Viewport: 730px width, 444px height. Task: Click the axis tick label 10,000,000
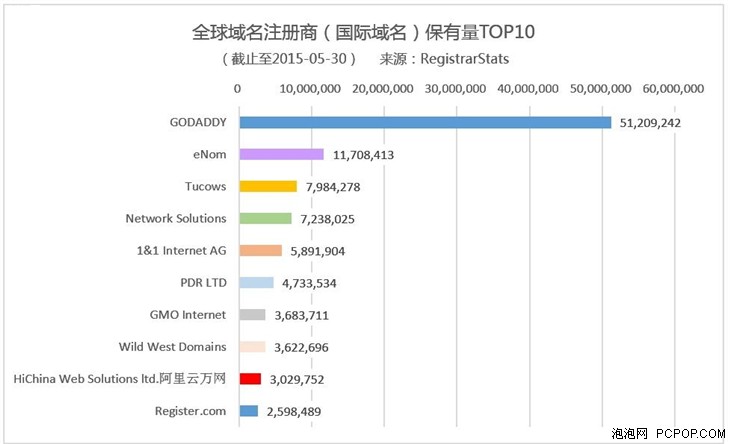tap(310, 88)
